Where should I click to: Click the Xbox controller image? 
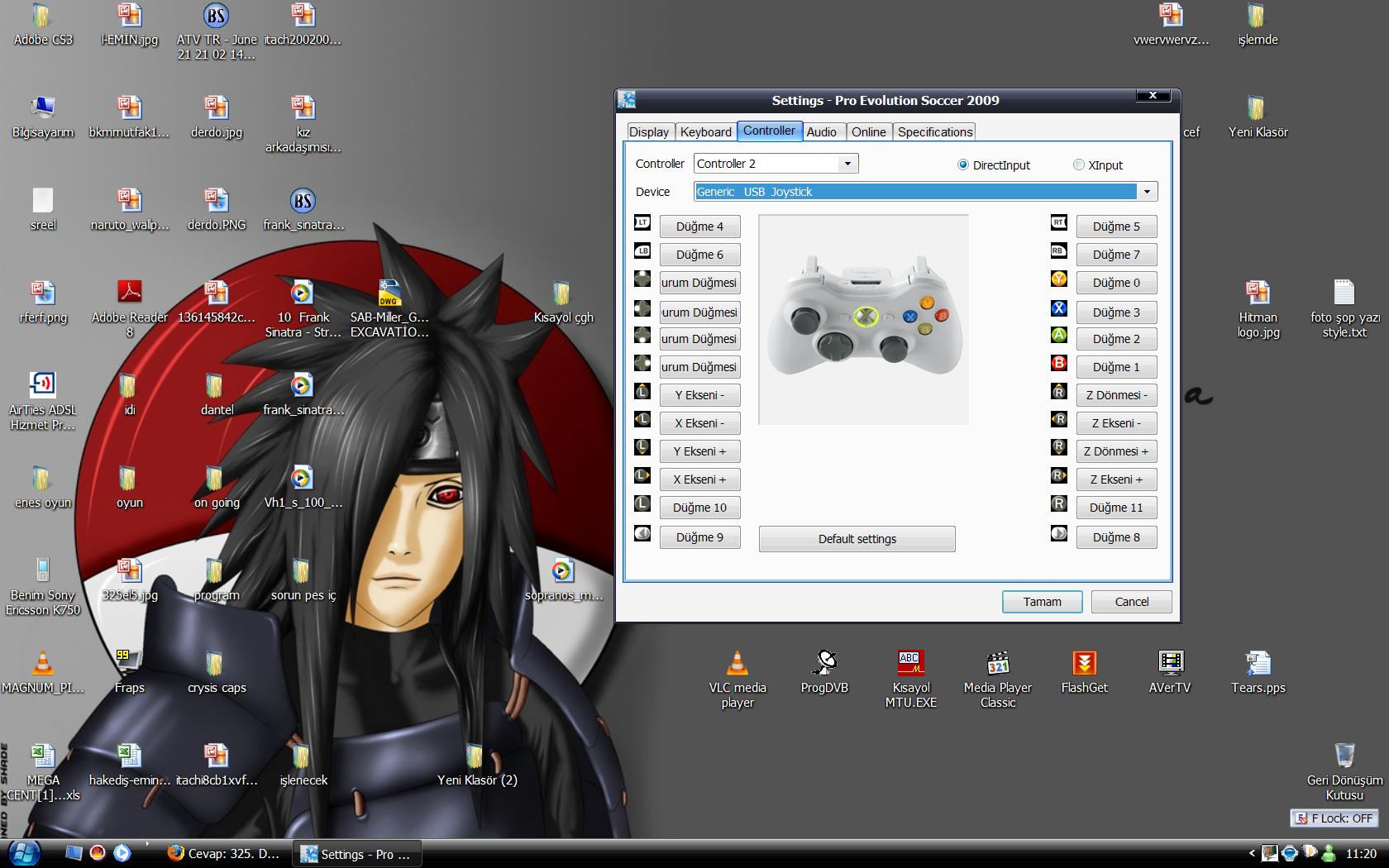coord(864,319)
